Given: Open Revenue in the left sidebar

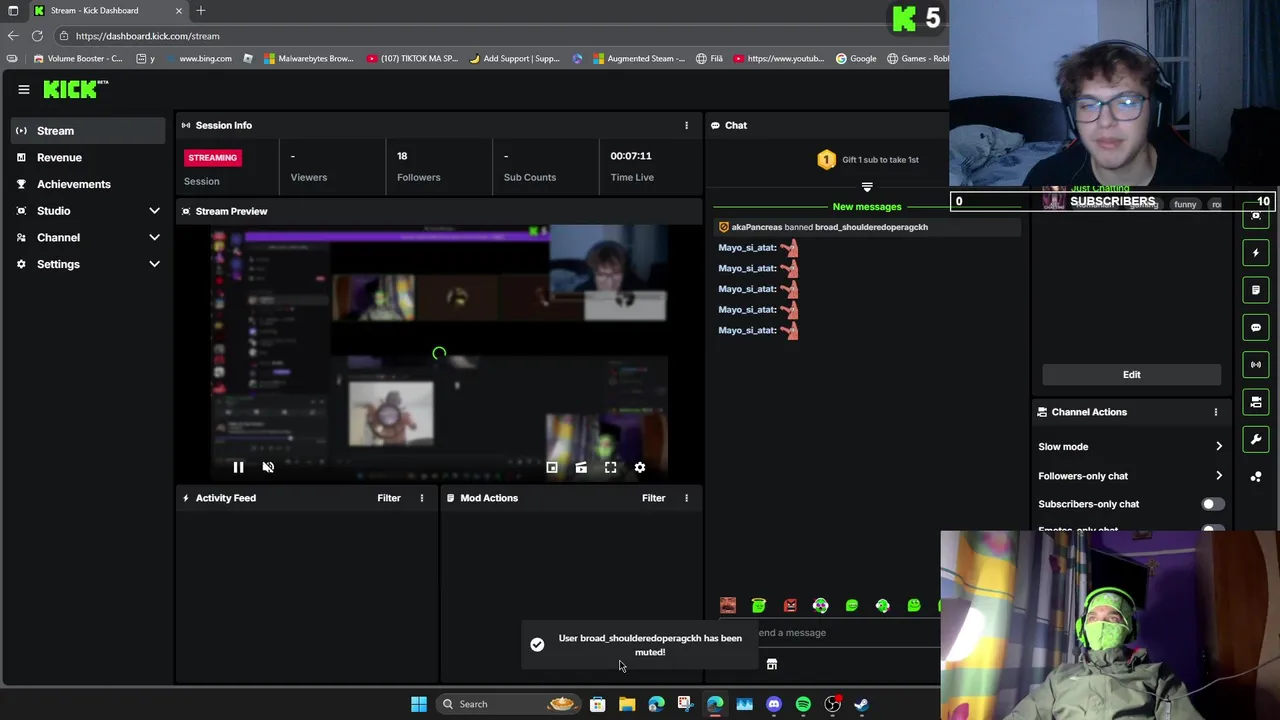Looking at the screenshot, I should coord(88,157).
